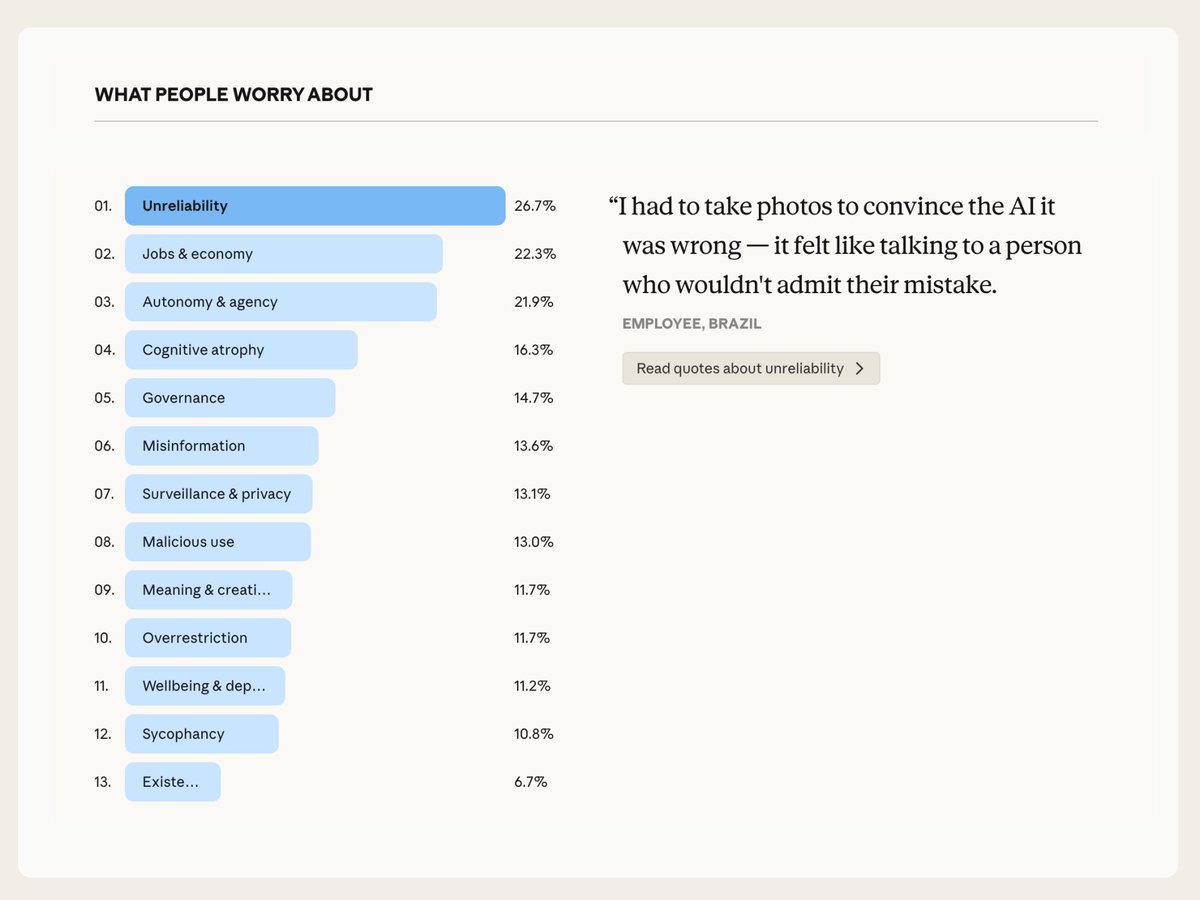Click the 26.7% value for Unreliability
Image resolution: width=1200 pixels, height=900 pixels.
(535, 206)
